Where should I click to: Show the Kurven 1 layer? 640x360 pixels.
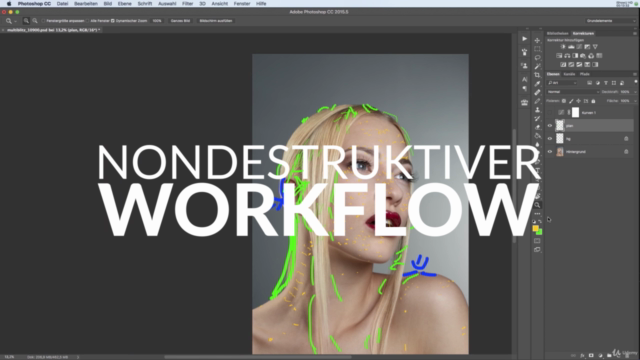(x=550, y=112)
